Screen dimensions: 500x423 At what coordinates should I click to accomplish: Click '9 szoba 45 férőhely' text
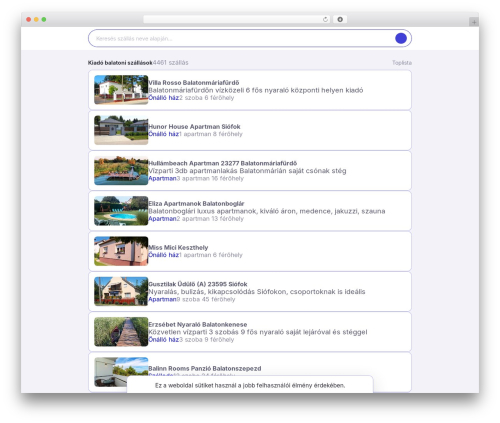[206, 299]
